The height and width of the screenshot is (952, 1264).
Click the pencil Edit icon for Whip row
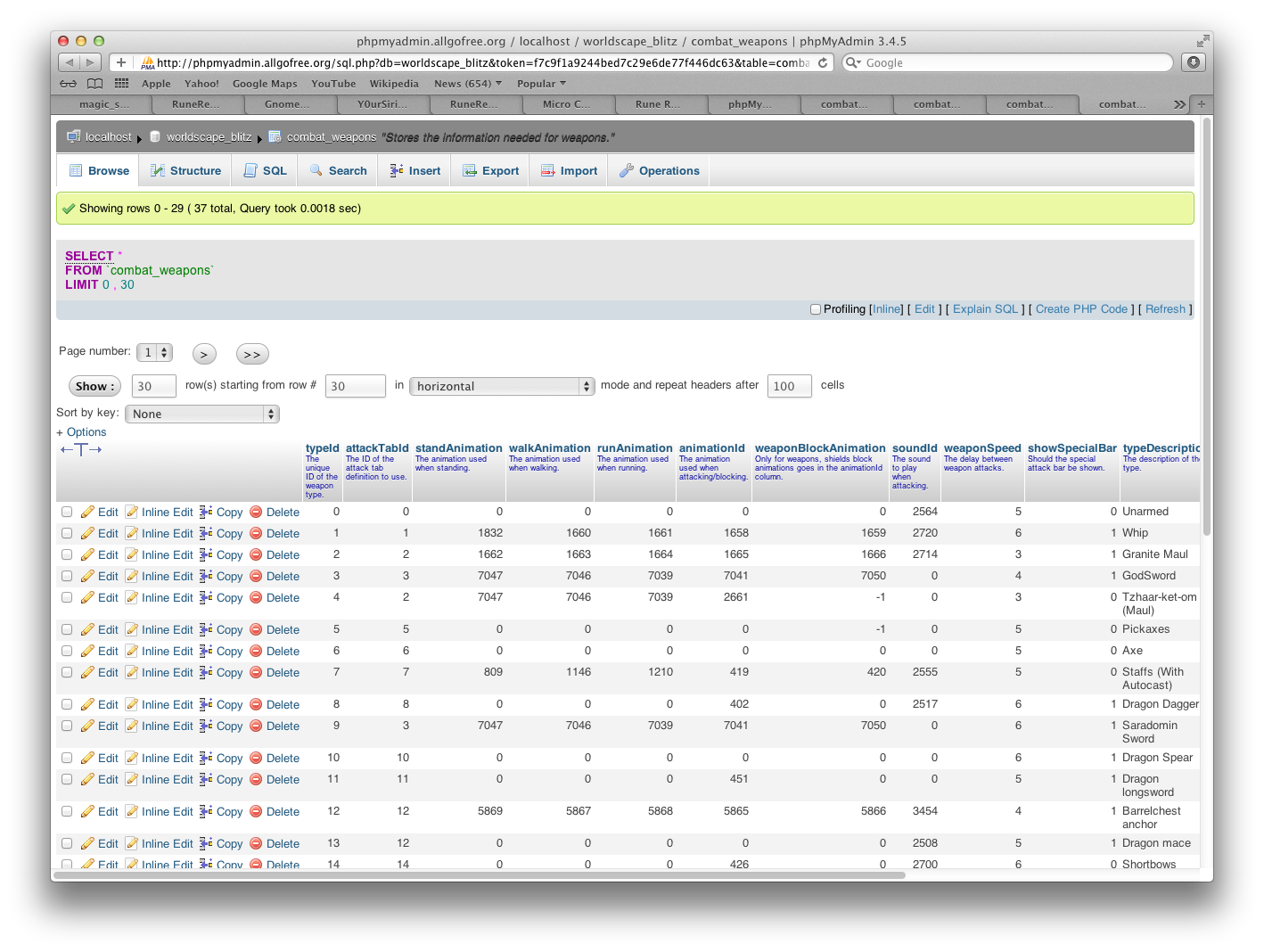tap(87, 533)
